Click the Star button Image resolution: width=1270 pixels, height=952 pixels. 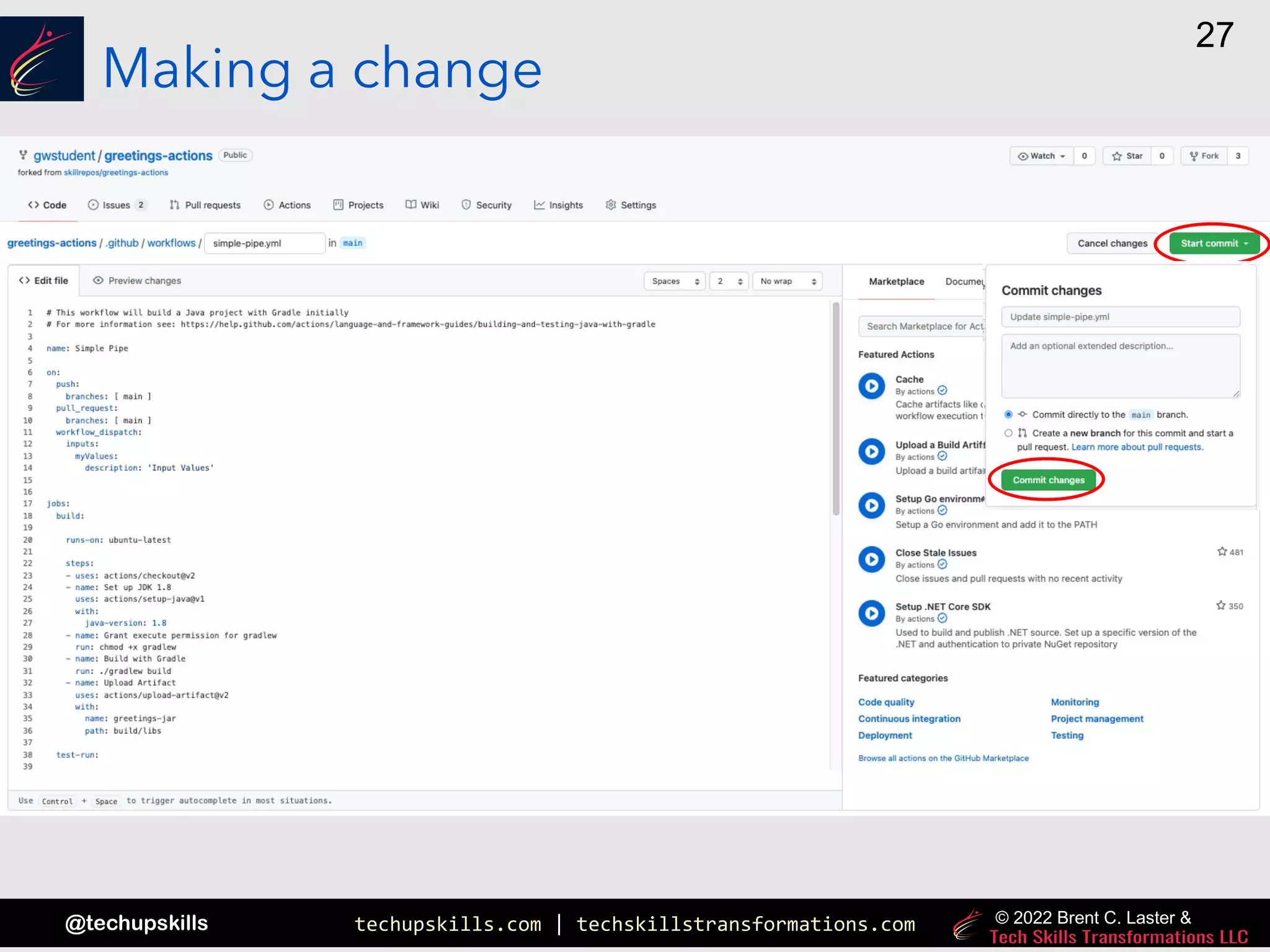pyautogui.click(x=1127, y=156)
